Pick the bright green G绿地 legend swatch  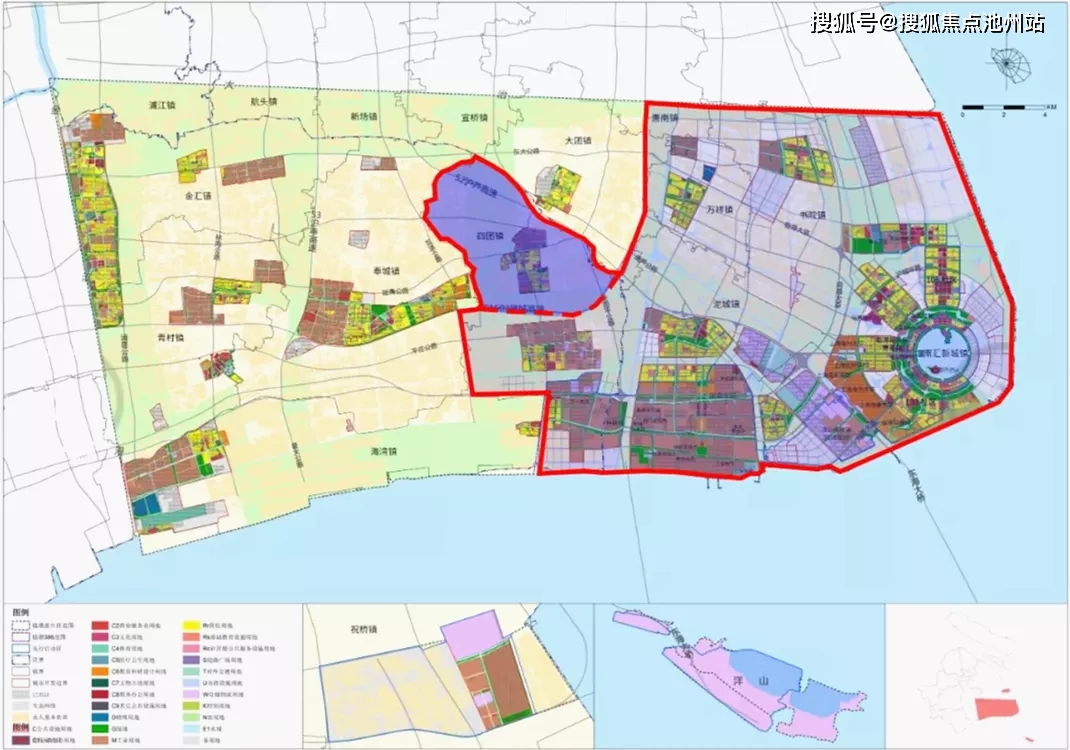click(x=100, y=729)
